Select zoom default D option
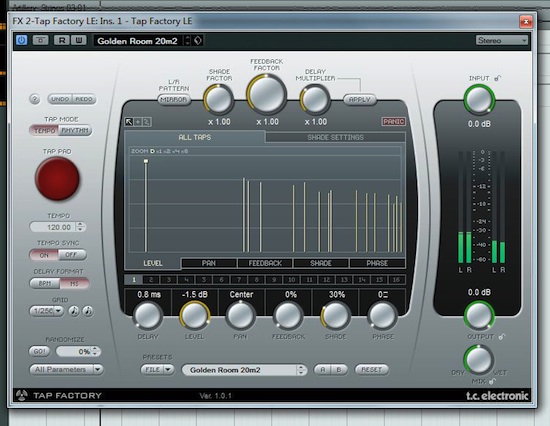 [152, 151]
